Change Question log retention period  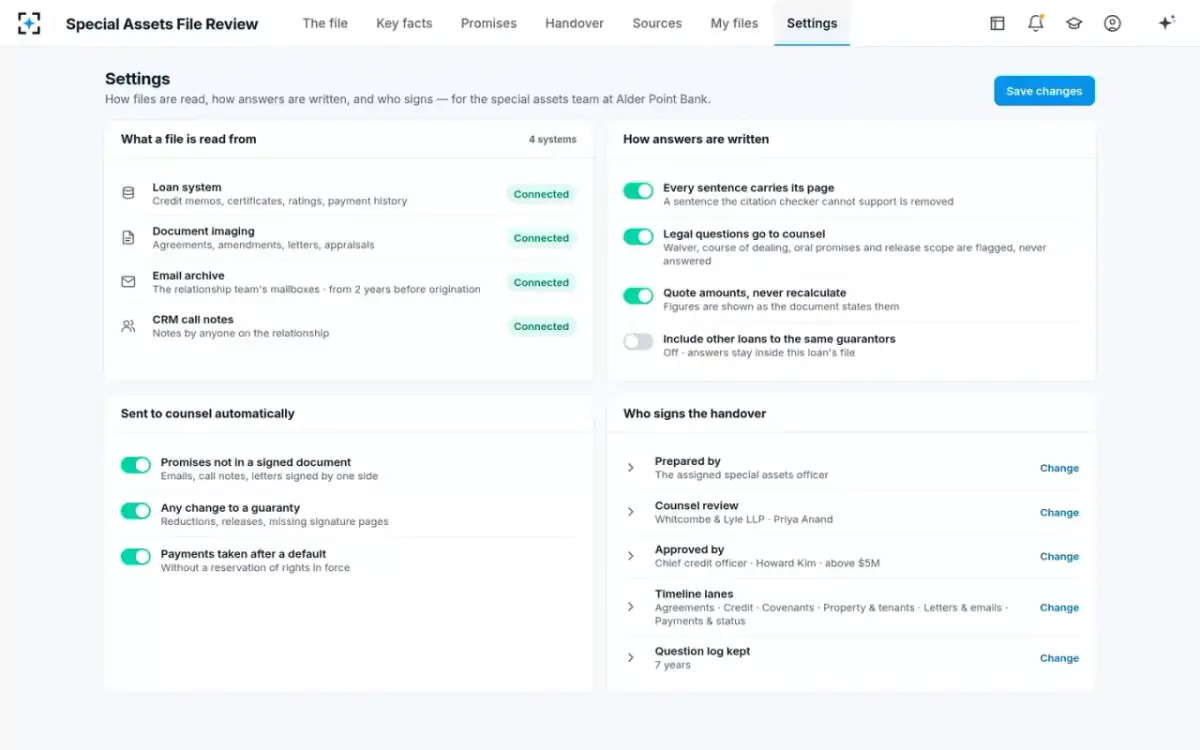pos(1059,658)
